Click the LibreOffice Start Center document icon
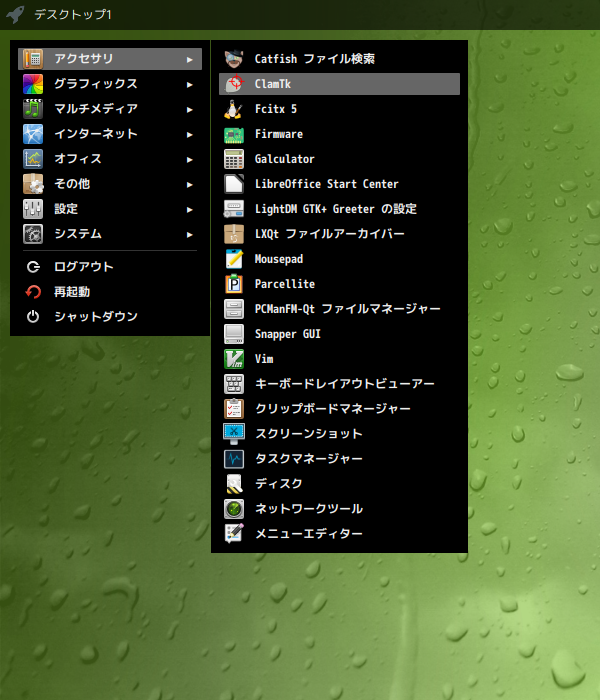Viewport: 600px width, 700px height. click(234, 184)
